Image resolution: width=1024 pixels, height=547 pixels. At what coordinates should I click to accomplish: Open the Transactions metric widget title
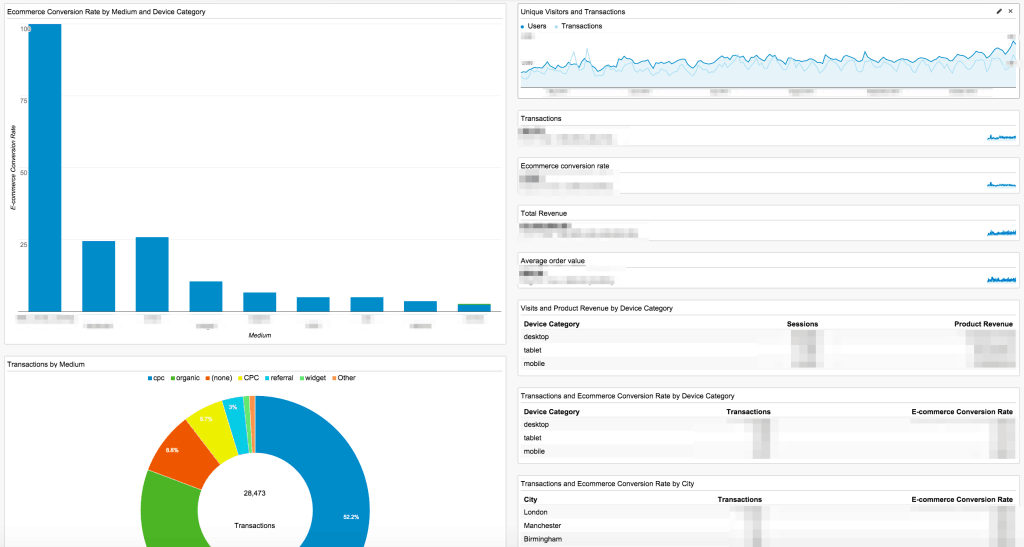[541, 119]
